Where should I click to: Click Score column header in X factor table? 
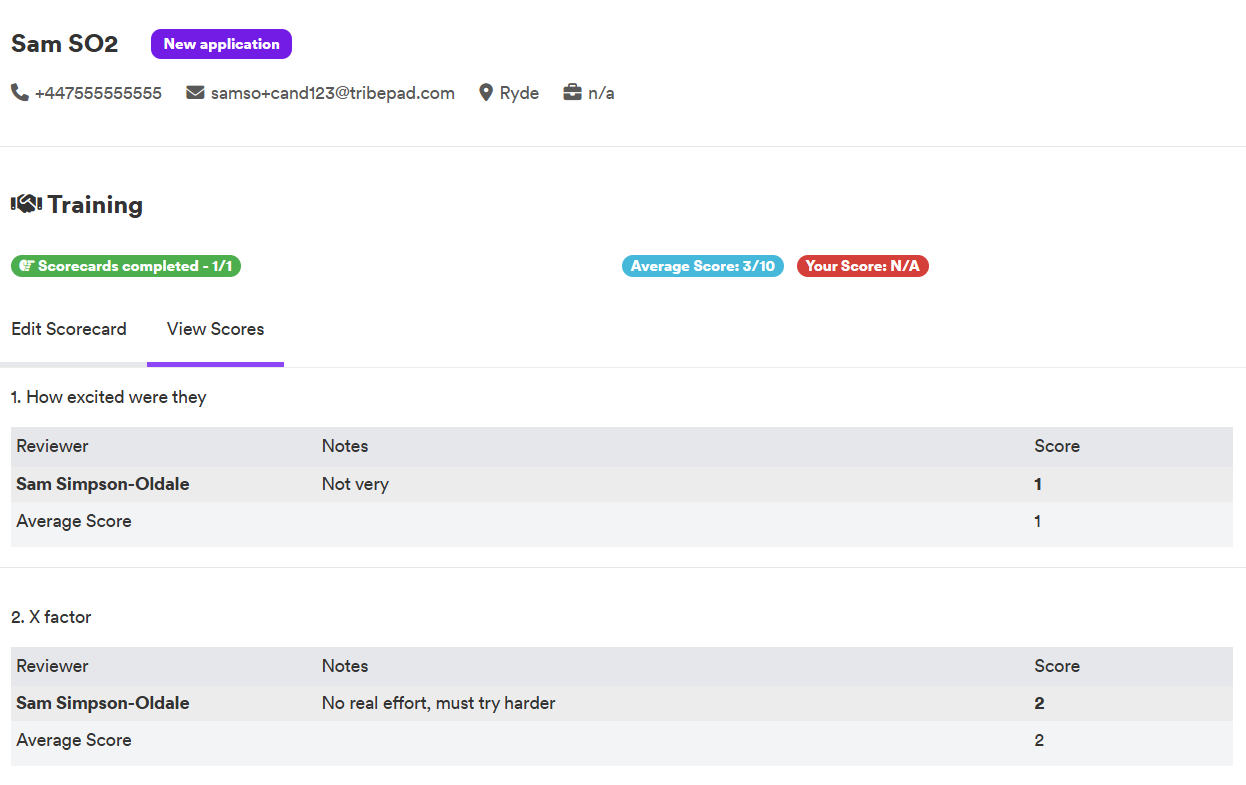1057,666
